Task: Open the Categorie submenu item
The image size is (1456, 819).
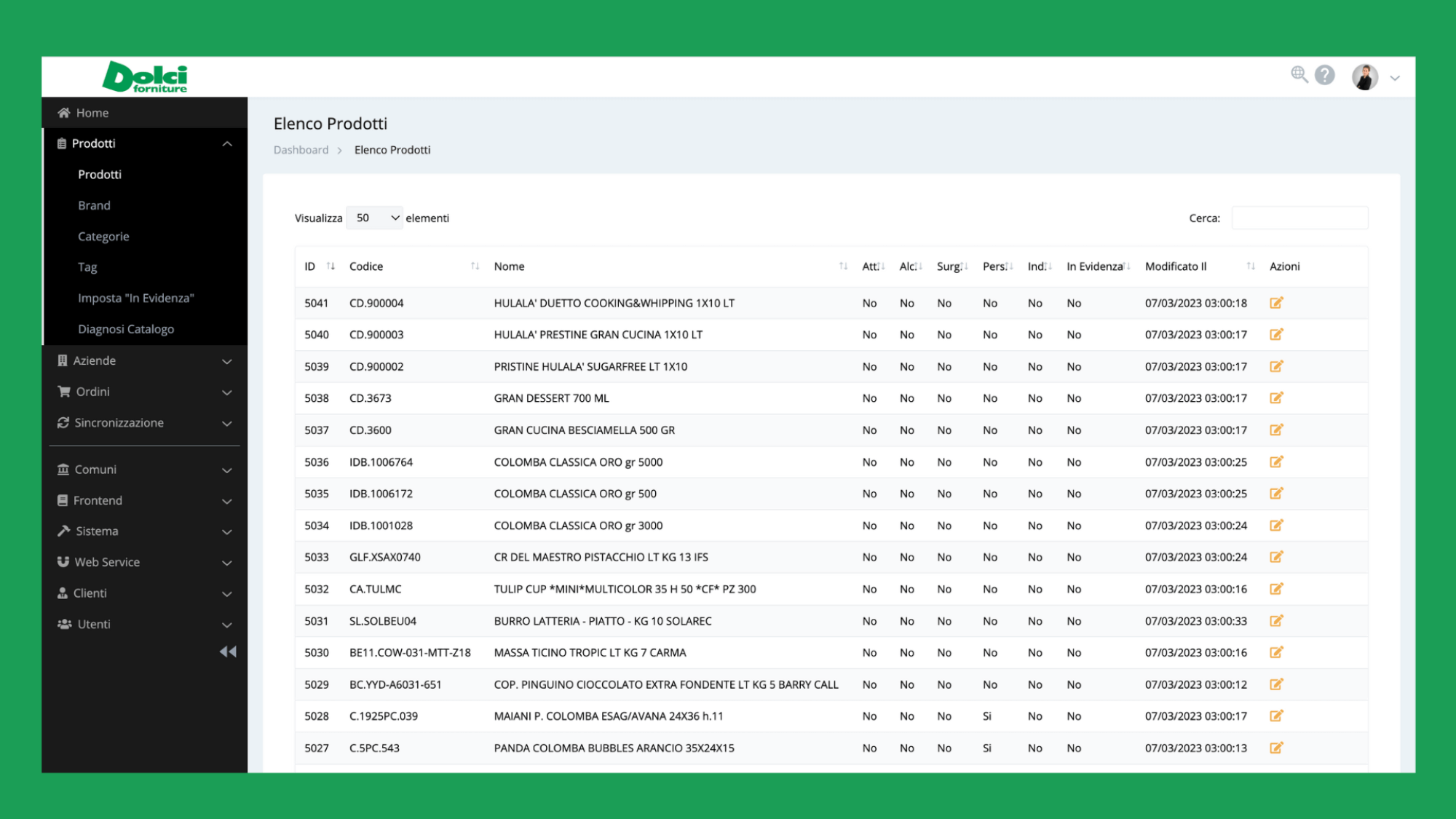Action: [103, 237]
